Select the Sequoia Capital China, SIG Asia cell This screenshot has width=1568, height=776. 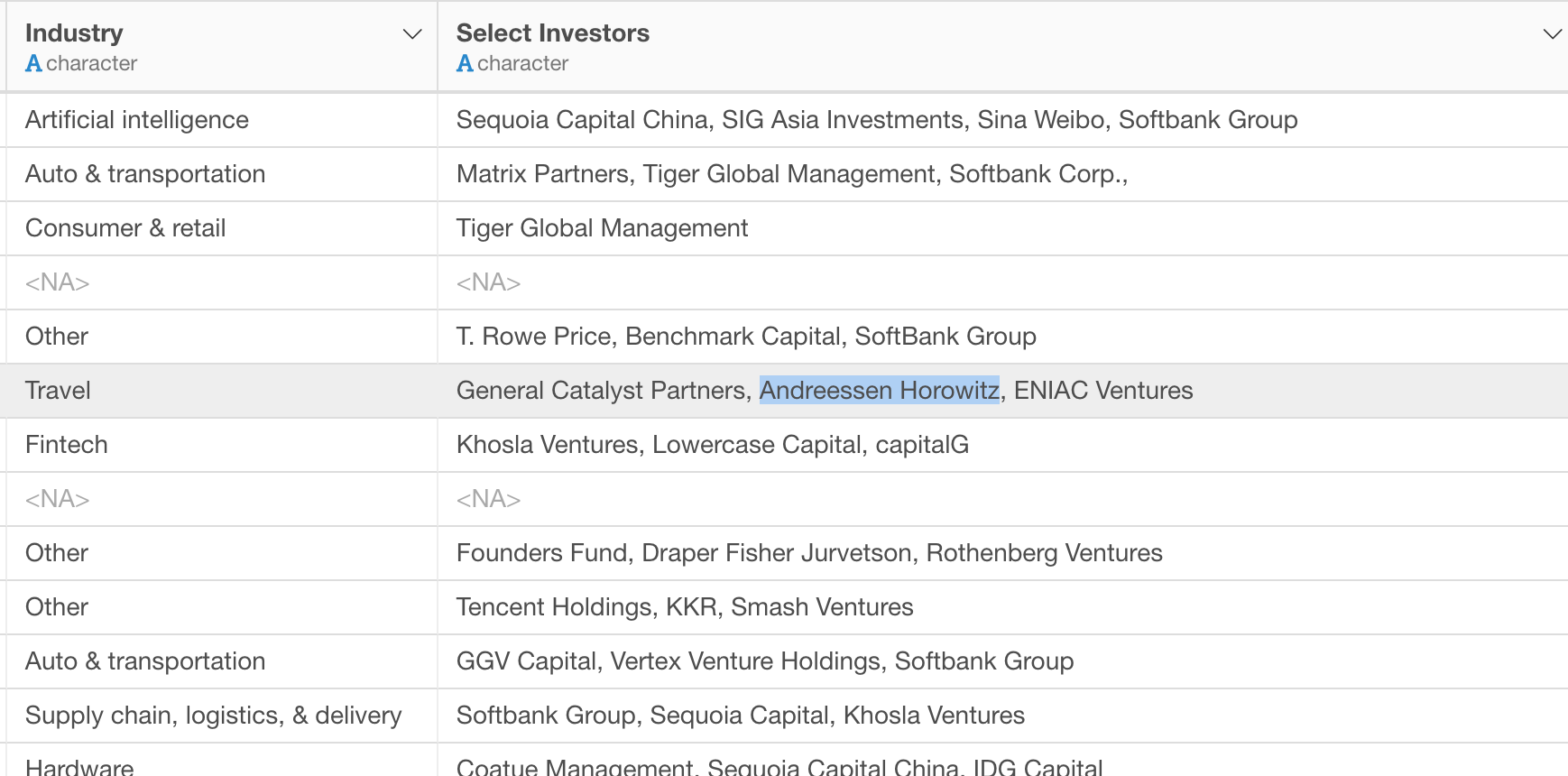coord(1003,120)
